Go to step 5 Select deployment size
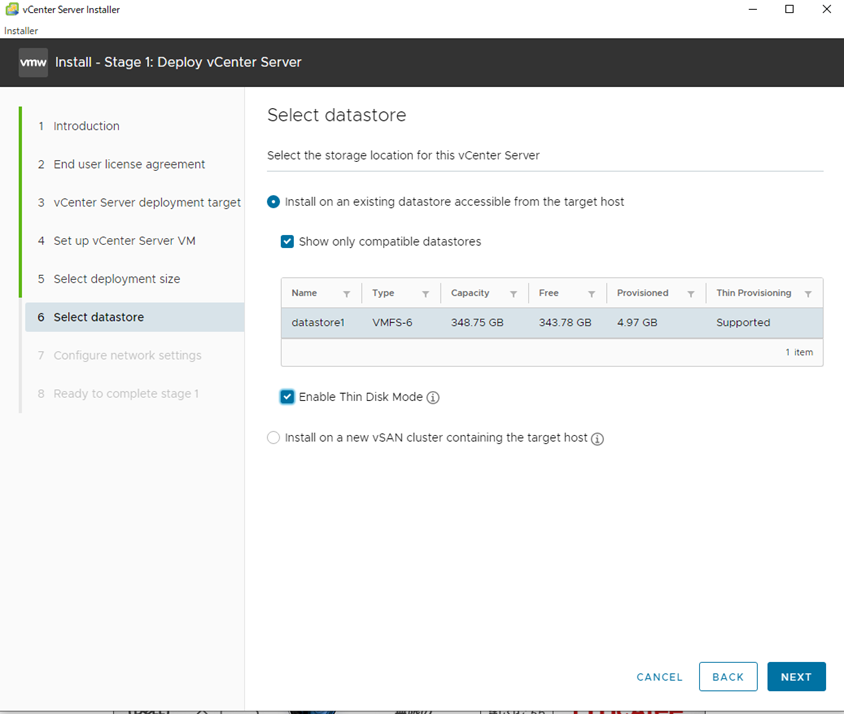The height and width of the screenshot is (714, 844). pyautogui.click(x=117, y=279)
